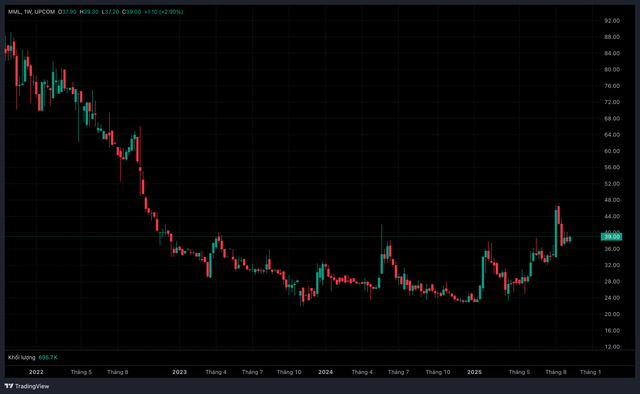Click the 48.00 price axis label
The image size is (640, 394).
(x=612, y=200)
